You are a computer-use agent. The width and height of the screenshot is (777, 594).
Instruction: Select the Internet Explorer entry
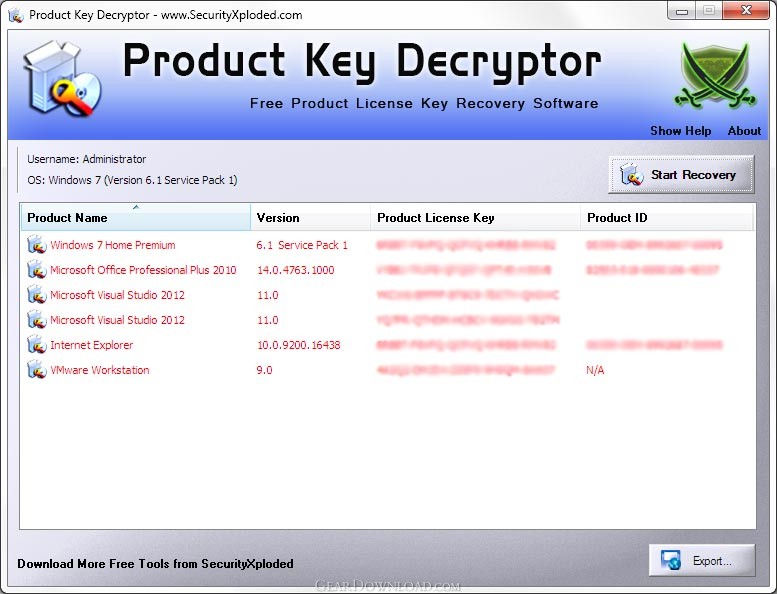pyautogui.click(x=92, y=345)
